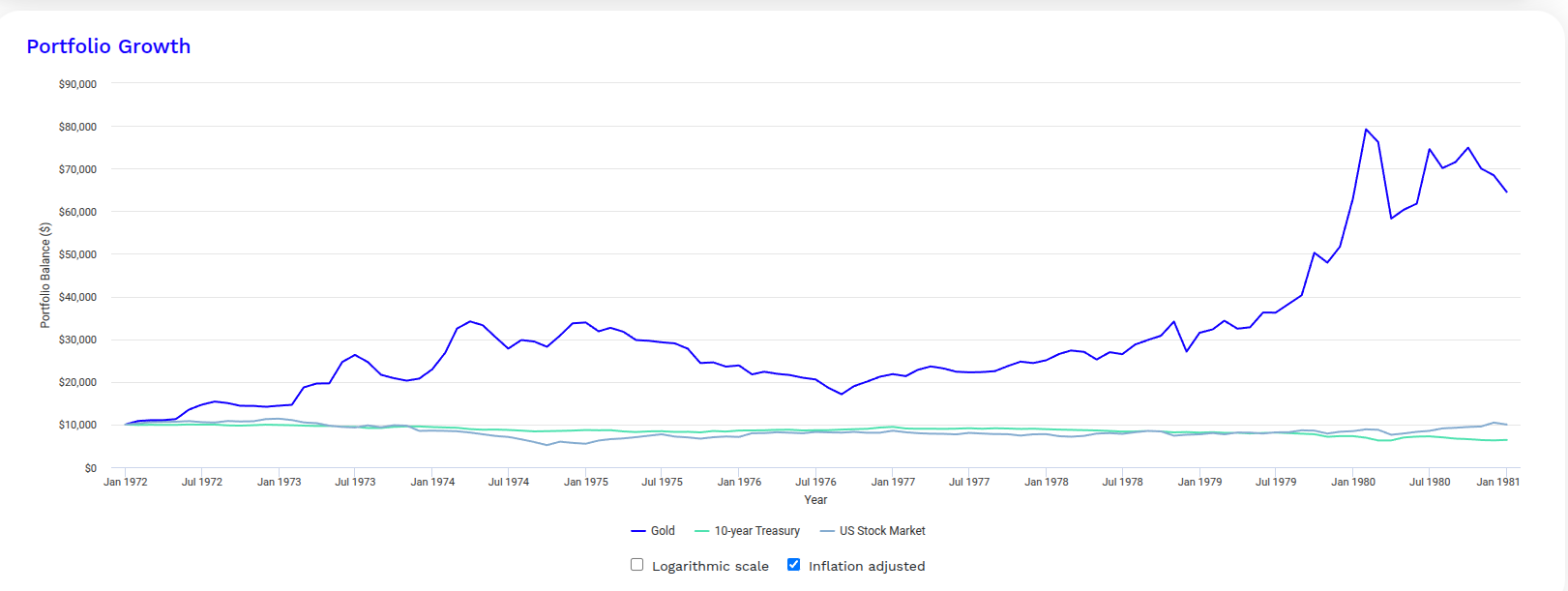Click Gold line's highest peak near Jan 1980
The image size is (1568, 591).
(x=1366, y=130)
